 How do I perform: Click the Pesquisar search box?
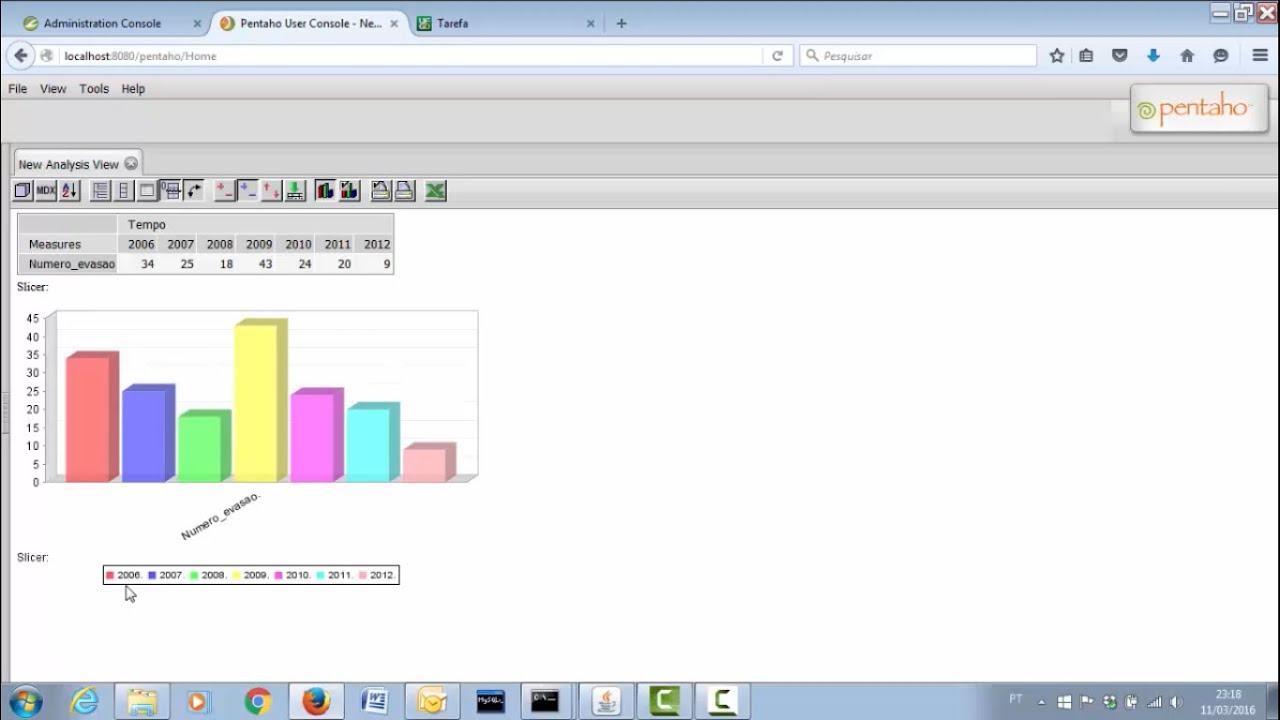918,56
